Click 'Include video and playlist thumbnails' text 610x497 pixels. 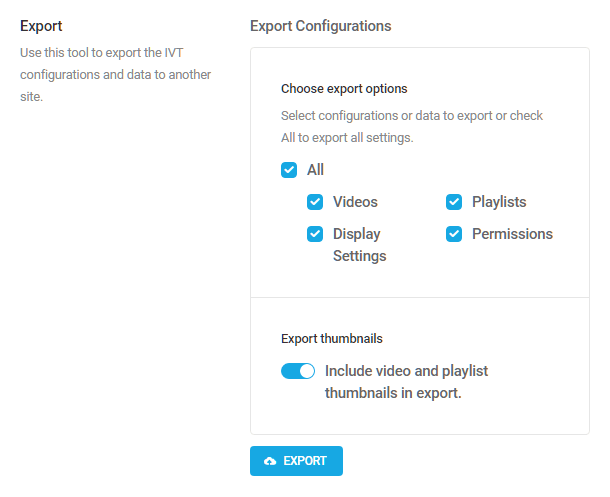(406, 382)
